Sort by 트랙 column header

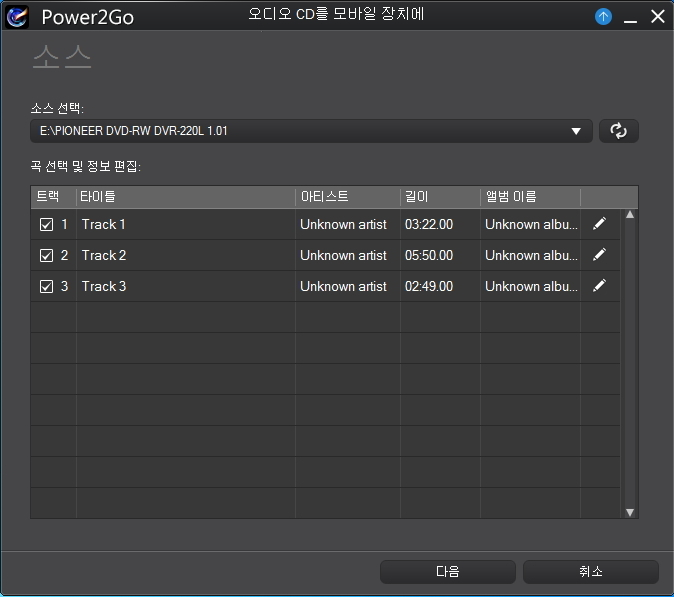pos(53,197)
